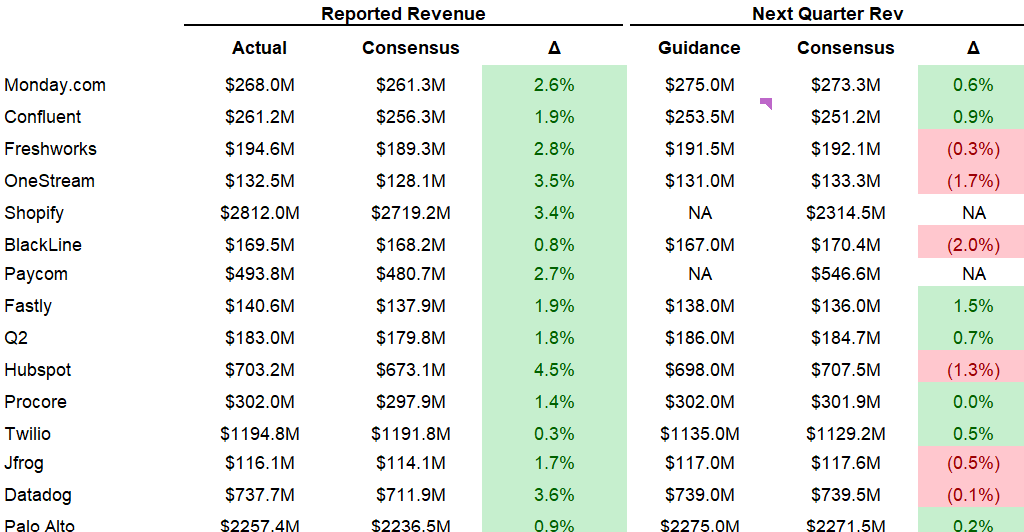Click Shopify guidance NA cell
This screenshot has height=532, width=1024.
[x=699, y=213]
